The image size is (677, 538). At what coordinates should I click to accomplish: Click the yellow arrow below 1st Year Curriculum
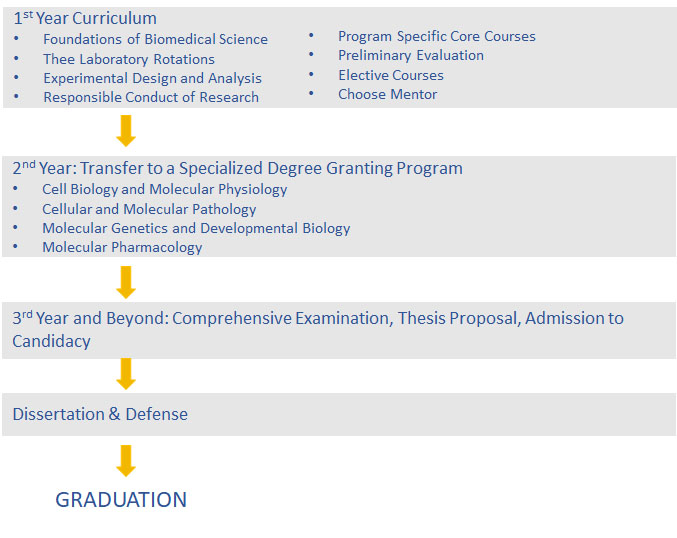(x=126, y=131)
